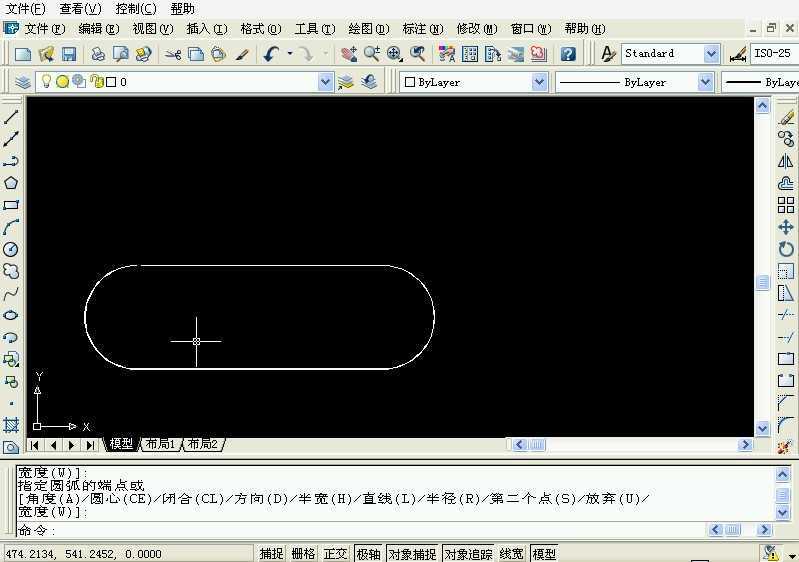Image resolution: width=799 pixels, height=562 pixels.
Task: Click the Save icon
Action: (x=69, y=54)
